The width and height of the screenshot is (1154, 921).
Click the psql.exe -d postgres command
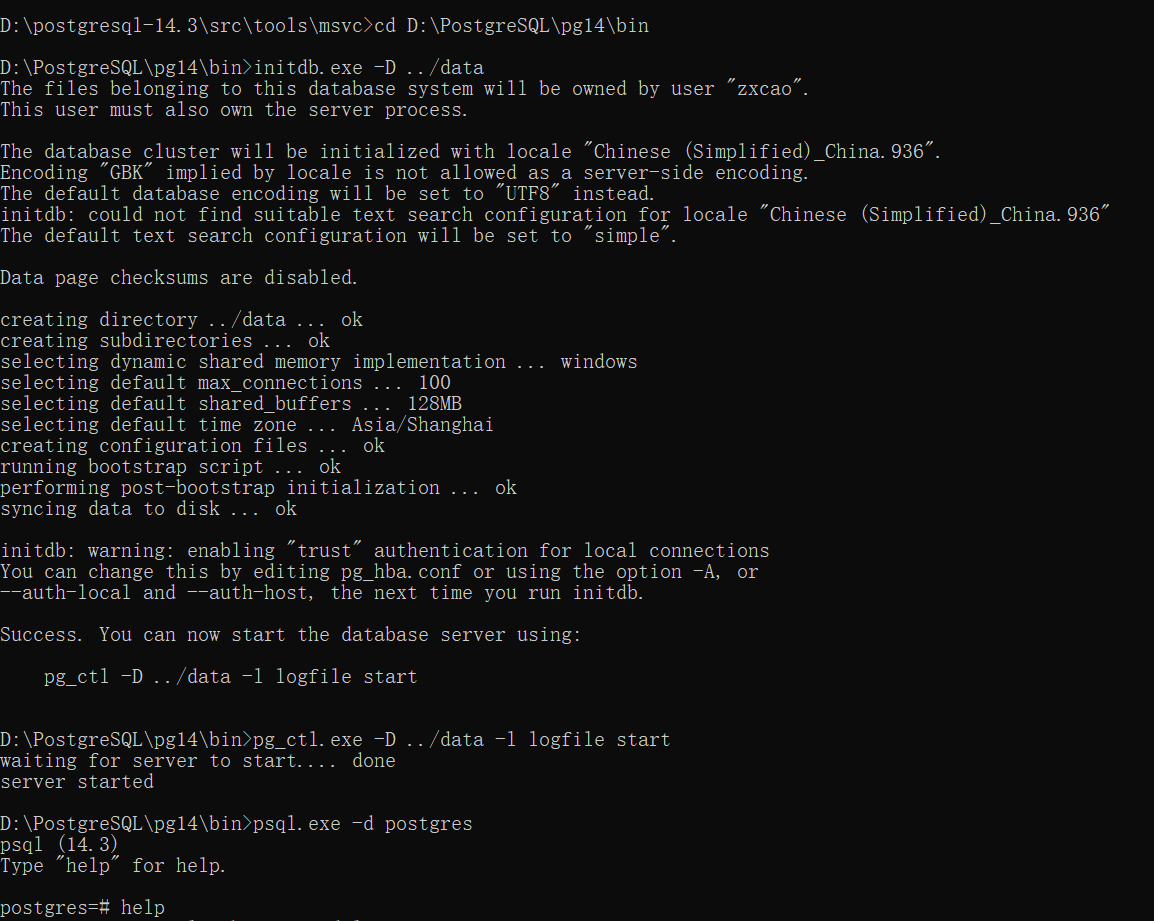tap(363, 824)
